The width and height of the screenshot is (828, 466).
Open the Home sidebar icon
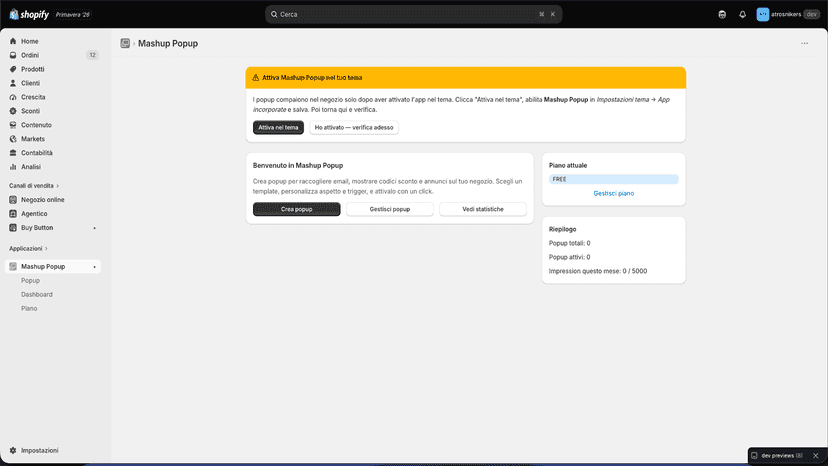13,41
